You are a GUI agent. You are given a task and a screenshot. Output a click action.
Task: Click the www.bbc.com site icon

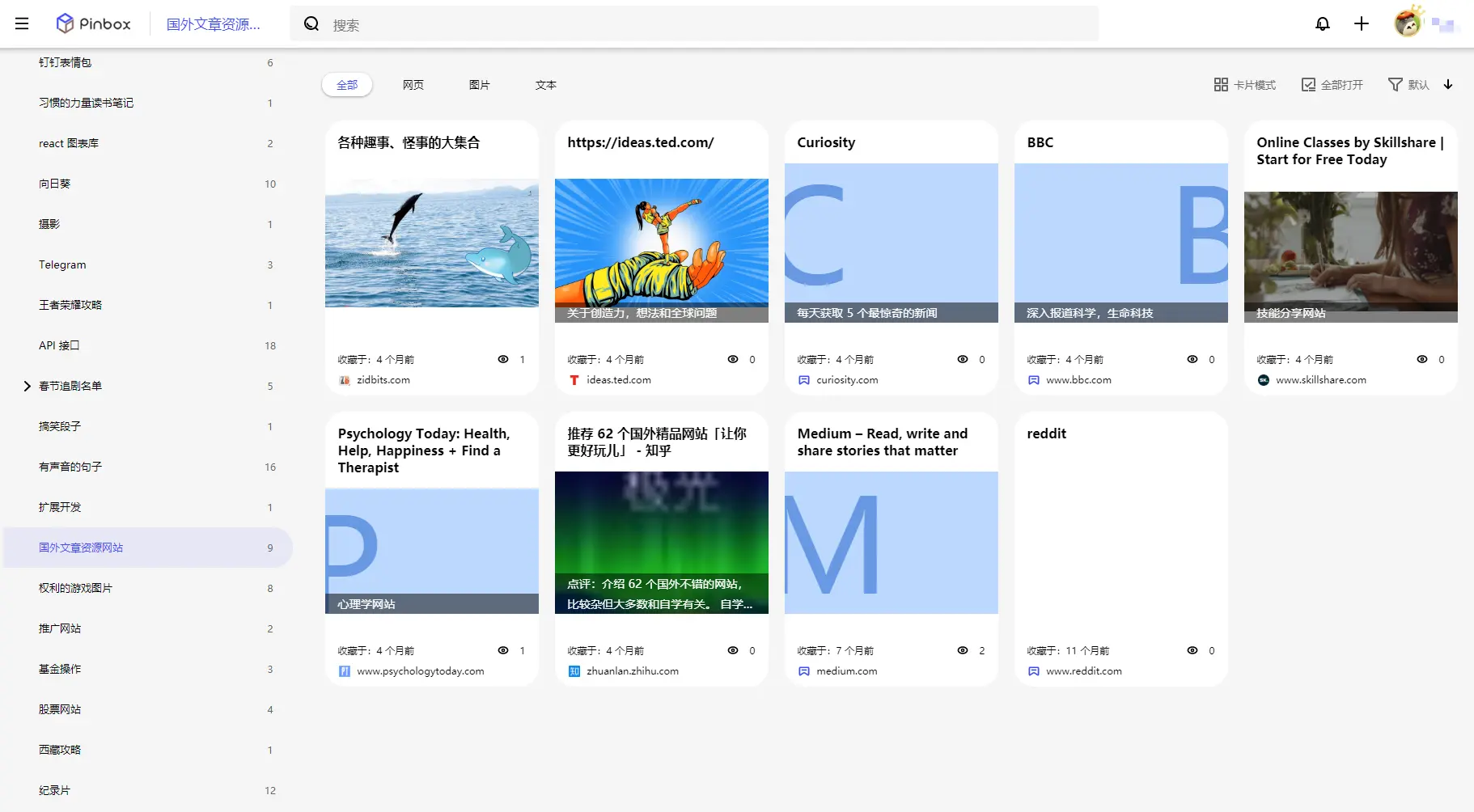1034,380
